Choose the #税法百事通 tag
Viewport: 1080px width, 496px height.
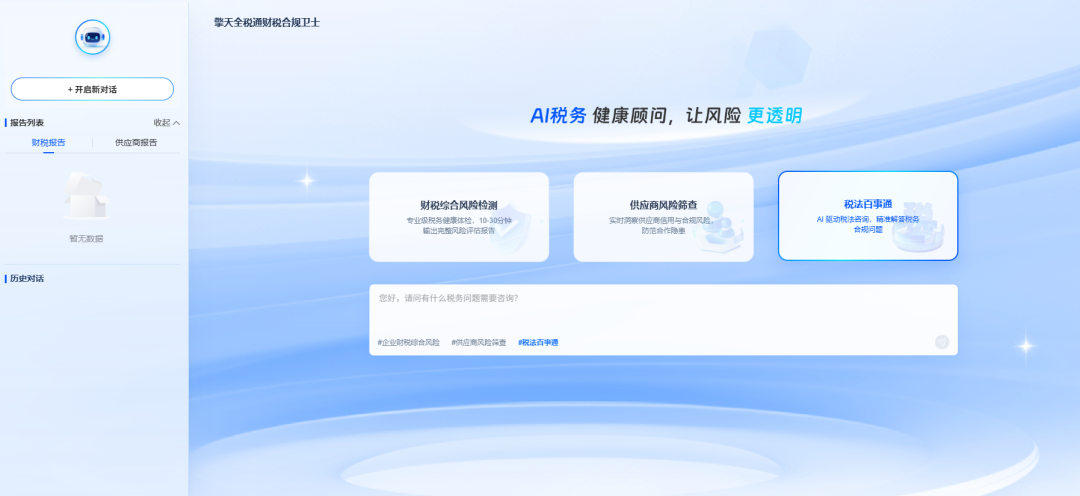tap(538, 342)
